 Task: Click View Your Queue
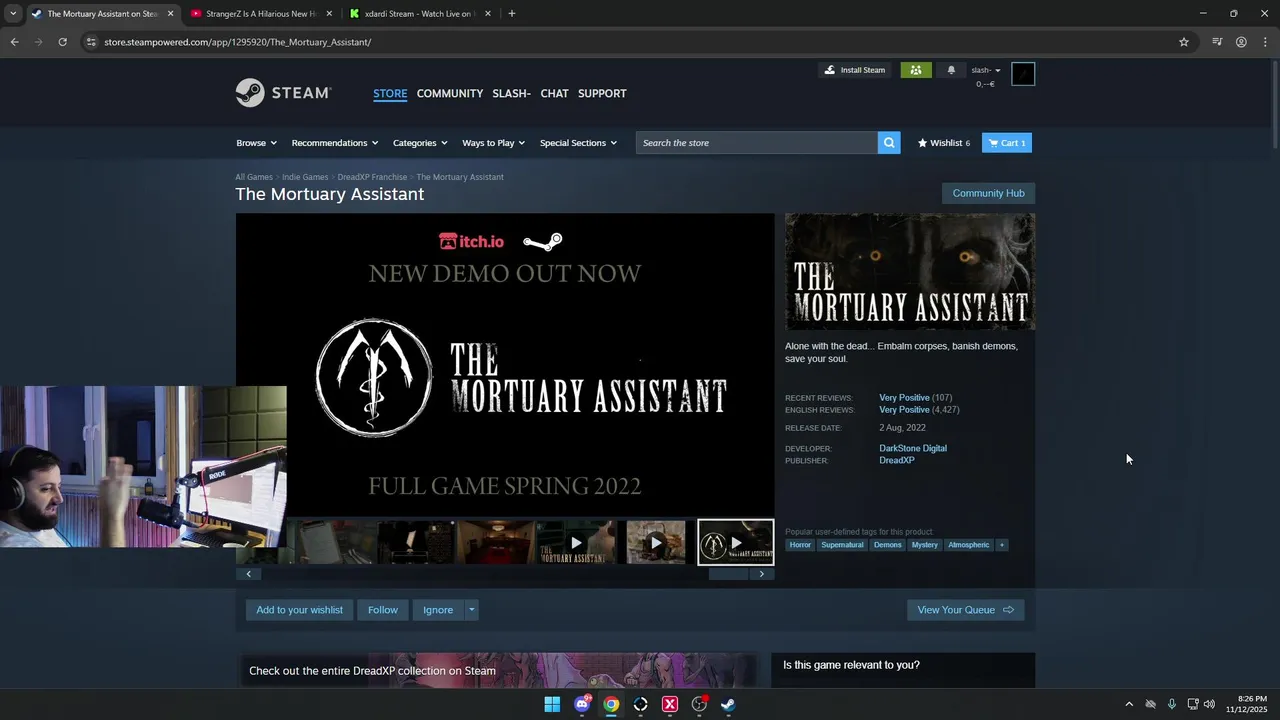965,610
